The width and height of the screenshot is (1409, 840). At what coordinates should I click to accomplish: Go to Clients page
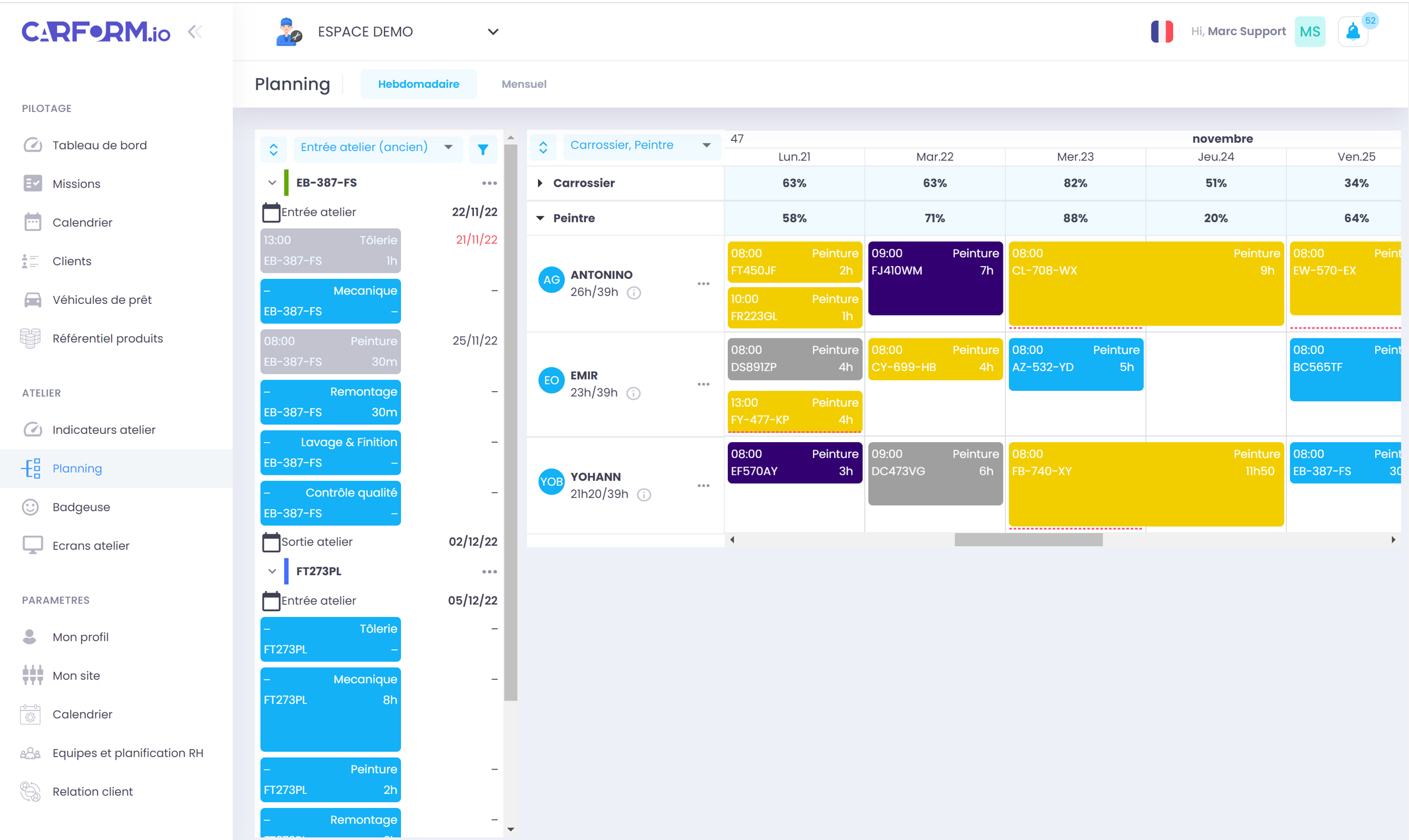tap(72, 261)
